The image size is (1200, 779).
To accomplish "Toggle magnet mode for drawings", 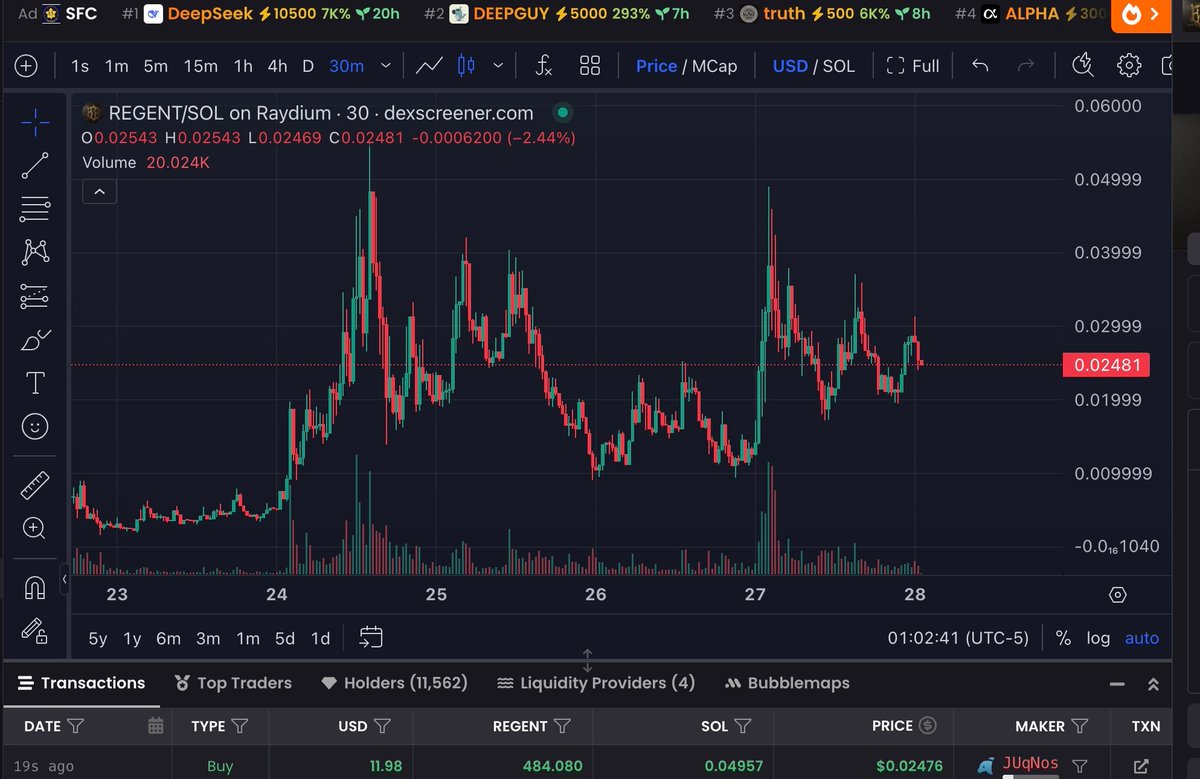I will coord(35,588).
